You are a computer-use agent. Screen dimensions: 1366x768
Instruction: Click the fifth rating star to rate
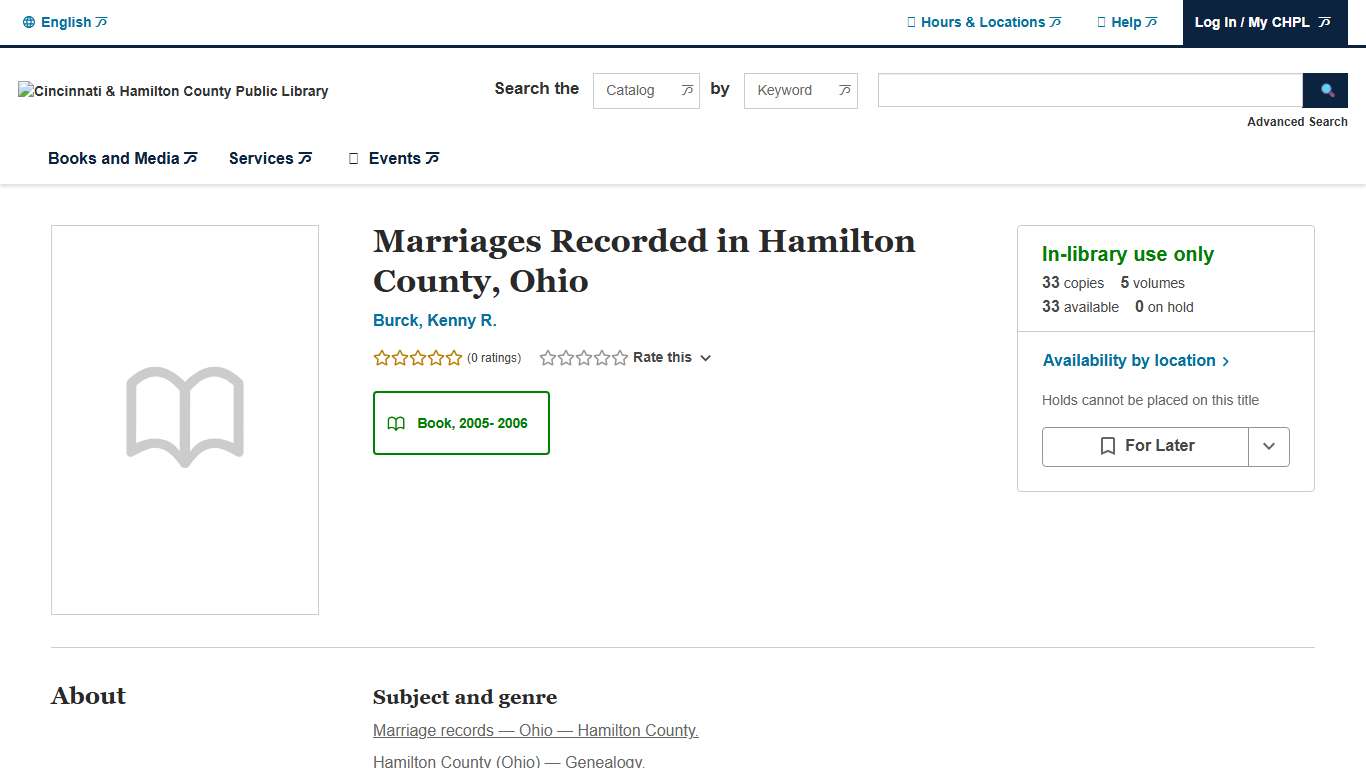619,357
